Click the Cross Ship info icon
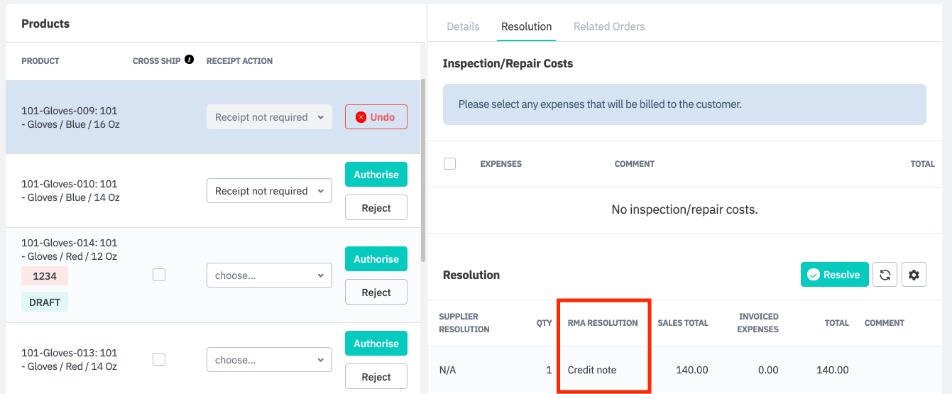 (189, 59)
